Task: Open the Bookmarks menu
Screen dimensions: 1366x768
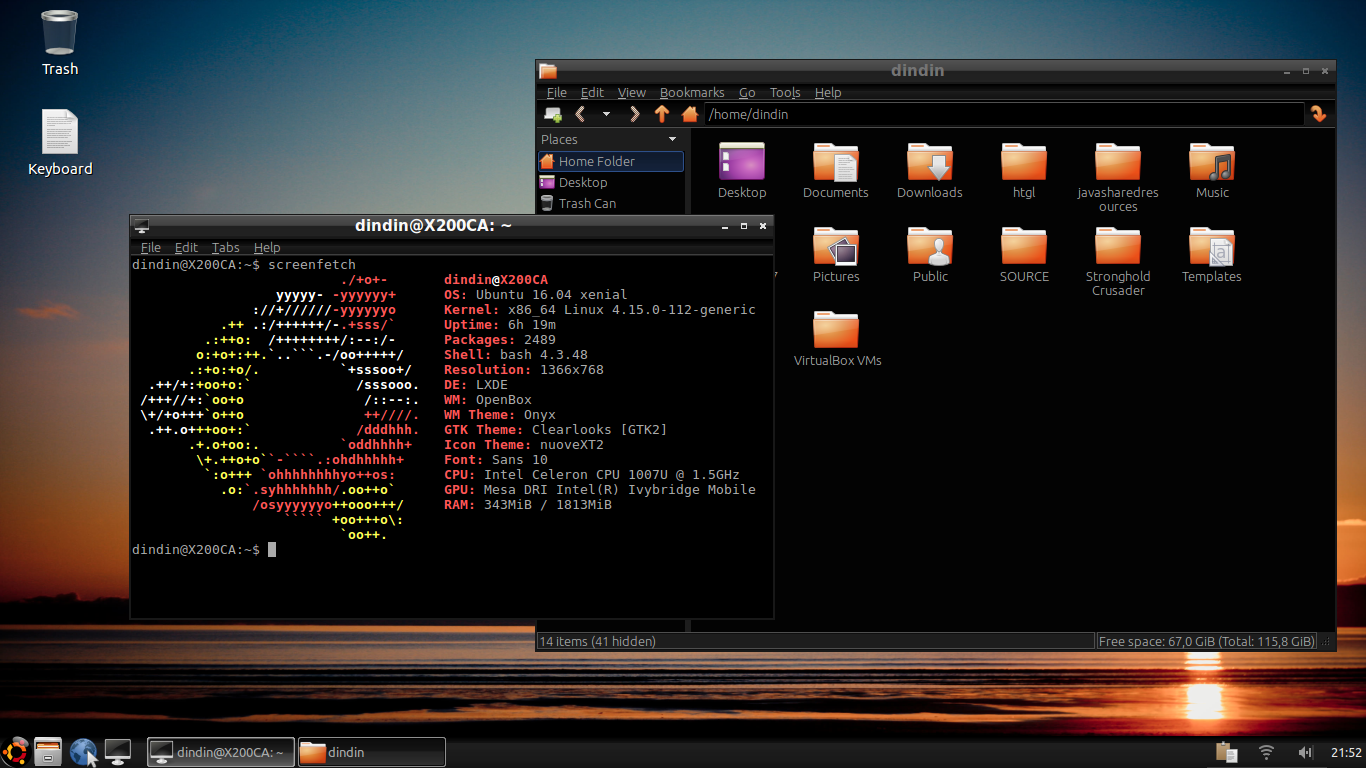Action: (692, 92)
